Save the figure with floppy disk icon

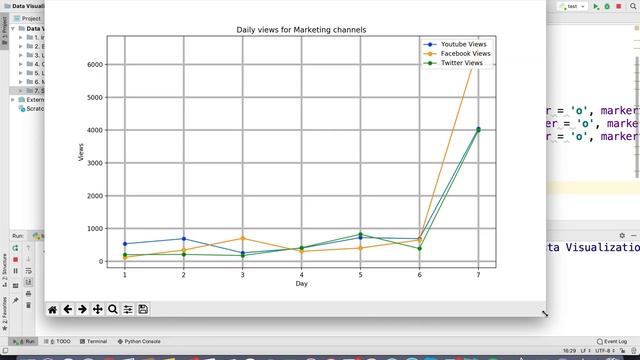[143, 309]
